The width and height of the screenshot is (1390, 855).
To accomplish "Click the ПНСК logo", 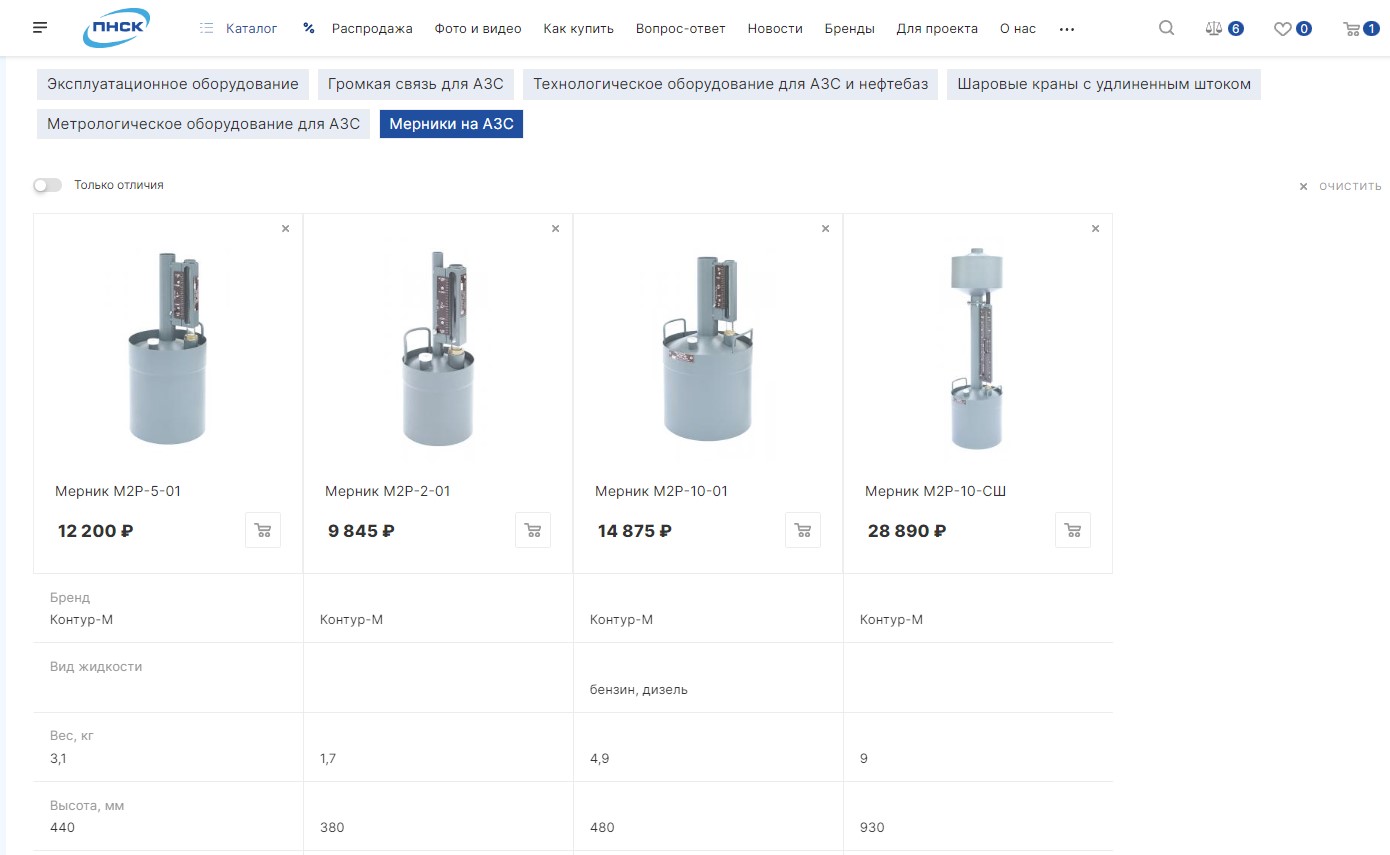I will click(x=117, y=28).
